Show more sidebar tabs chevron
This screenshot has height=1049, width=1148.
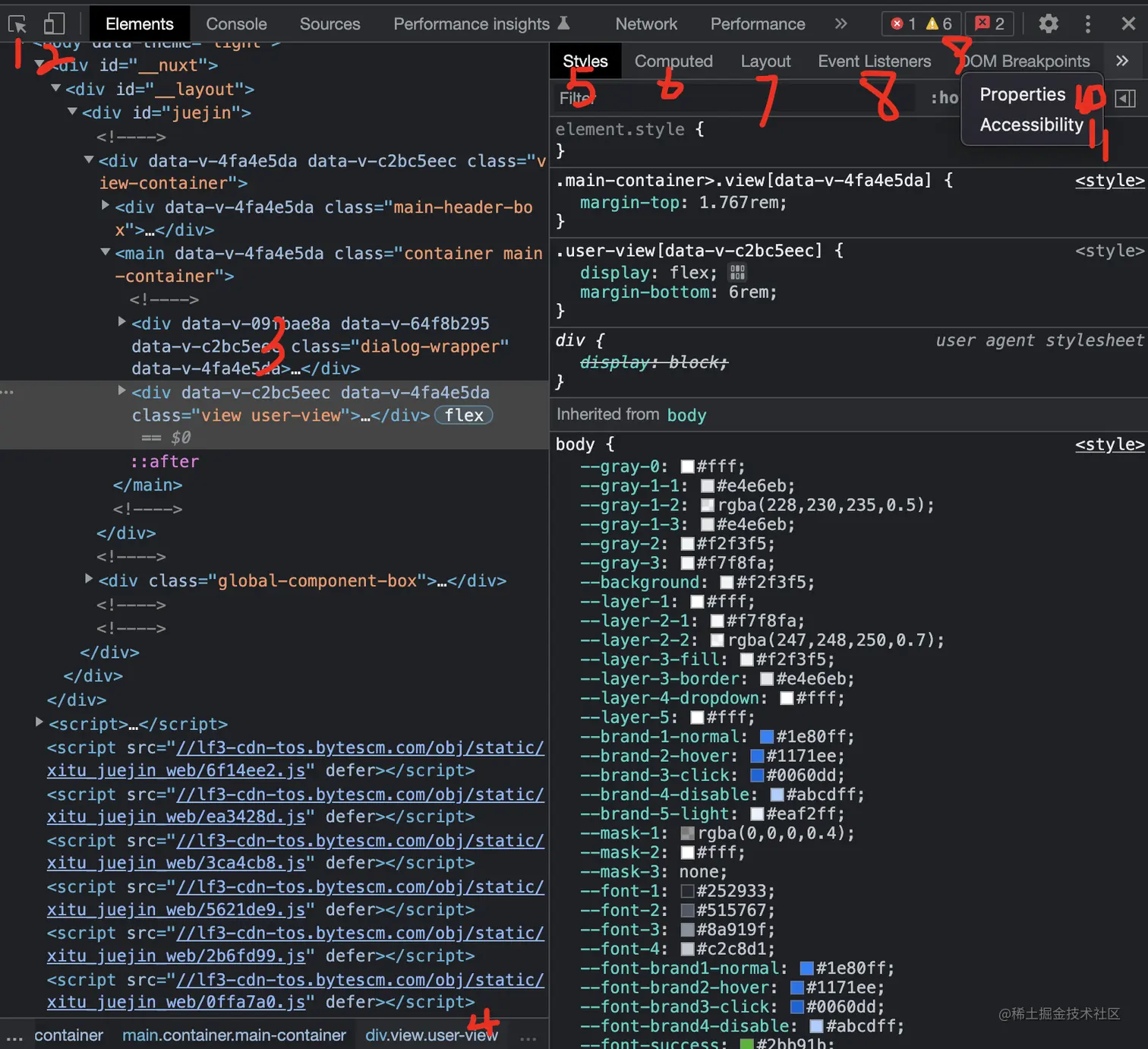coord(1122,61)
